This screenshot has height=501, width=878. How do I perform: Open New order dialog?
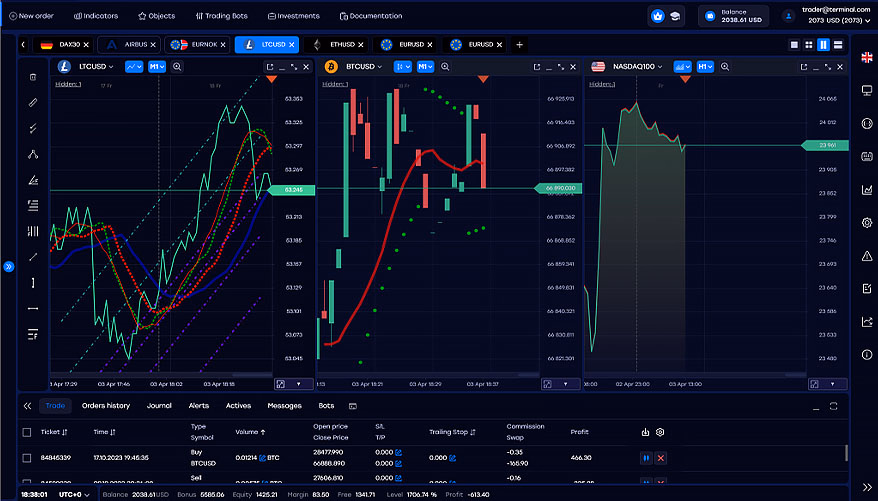coord(31,16)
